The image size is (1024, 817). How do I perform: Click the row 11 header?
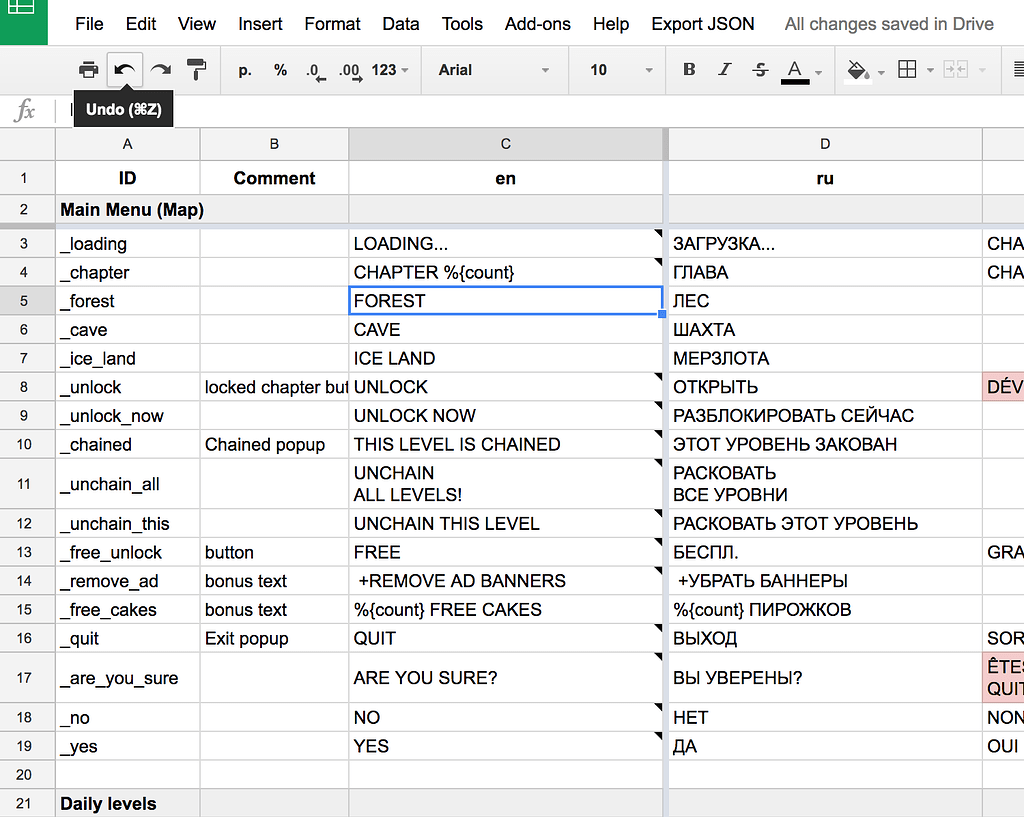pyautogui.click(x=25, y=484)
